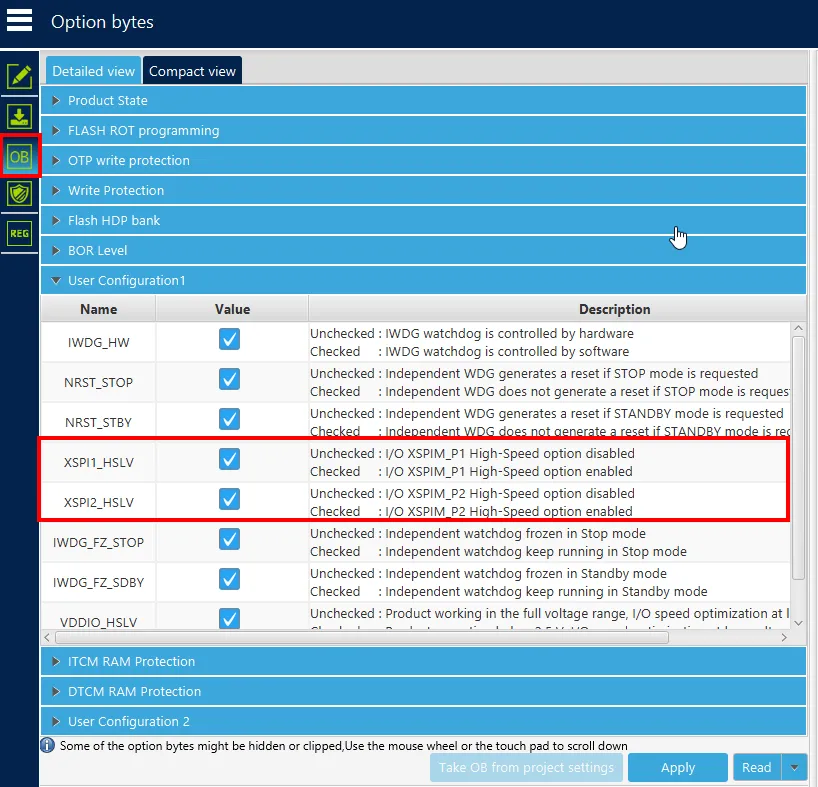Click the table's scroll down arrow

[798, 623]
